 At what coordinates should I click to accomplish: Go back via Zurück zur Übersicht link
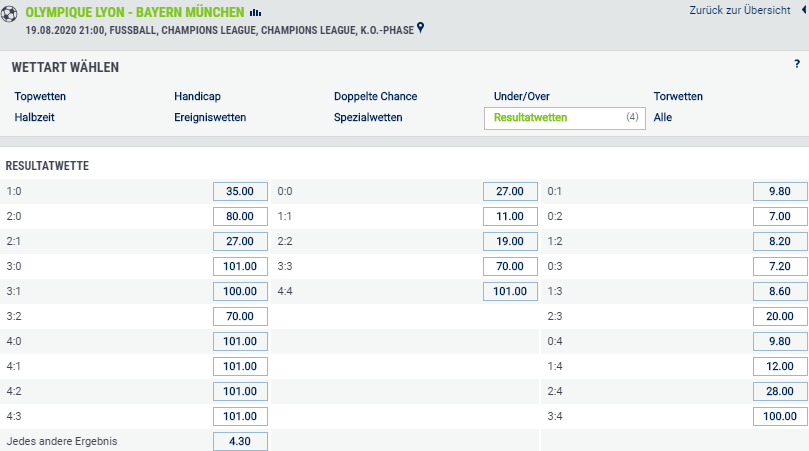[739, 10]
